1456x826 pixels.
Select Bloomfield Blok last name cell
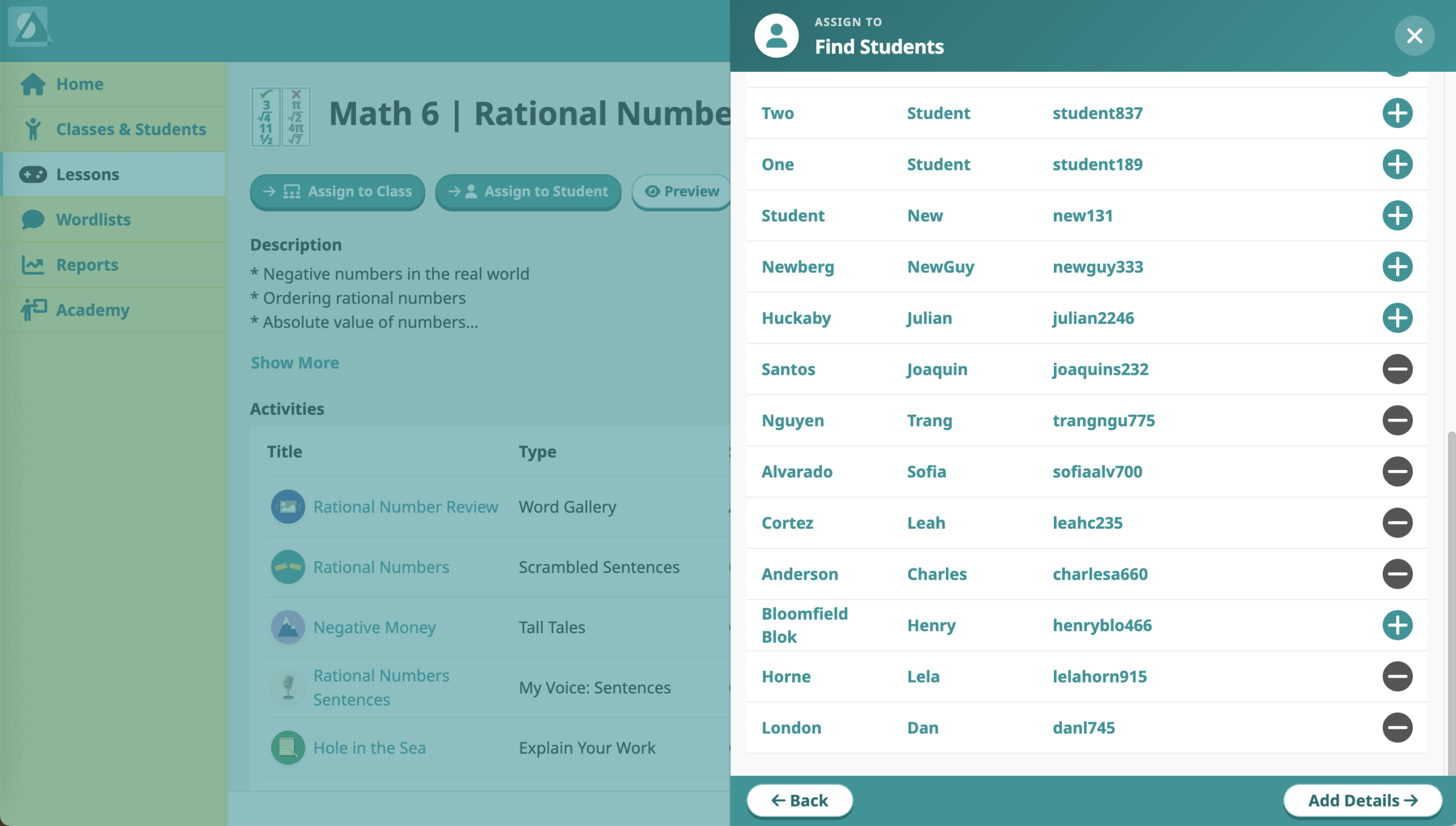pyautogui.click(x=804, y=625)
